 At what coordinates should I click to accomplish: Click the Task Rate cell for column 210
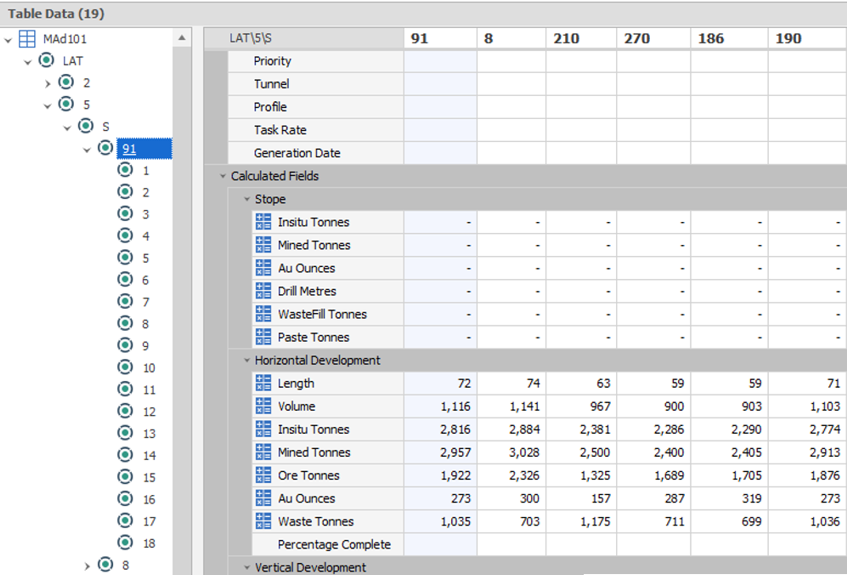tap(581, 130)
